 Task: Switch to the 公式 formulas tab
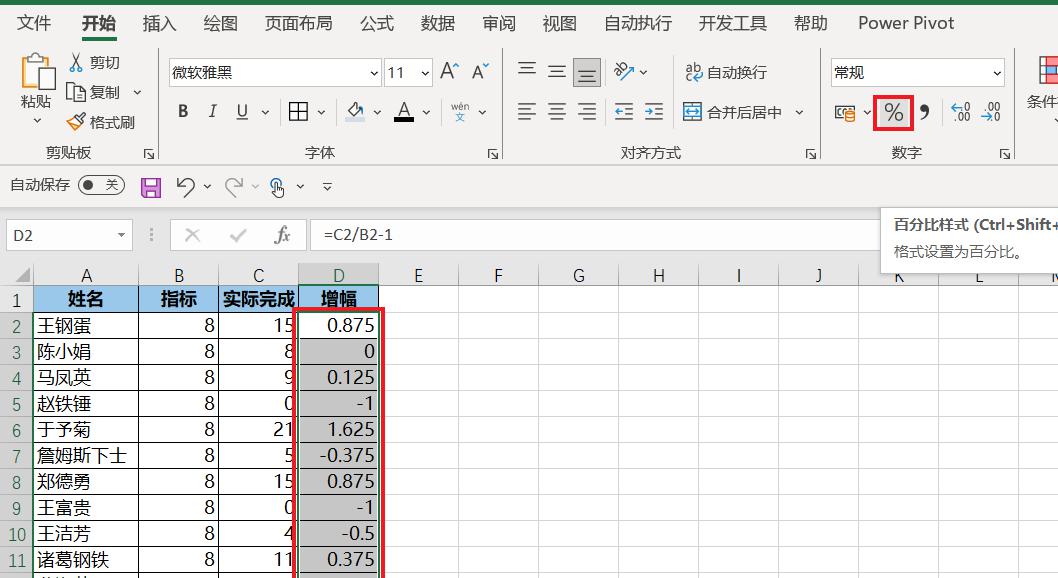(377, 23)
